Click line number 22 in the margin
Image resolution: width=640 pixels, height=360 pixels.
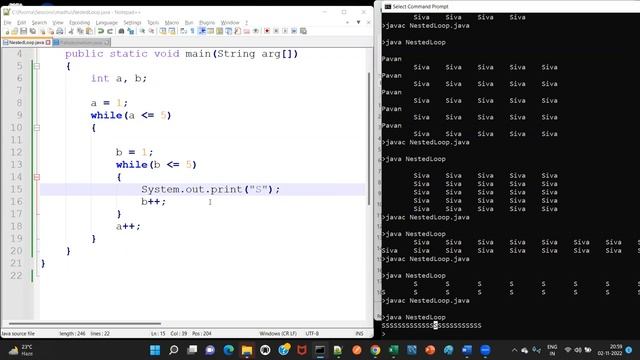click(16, 276)
